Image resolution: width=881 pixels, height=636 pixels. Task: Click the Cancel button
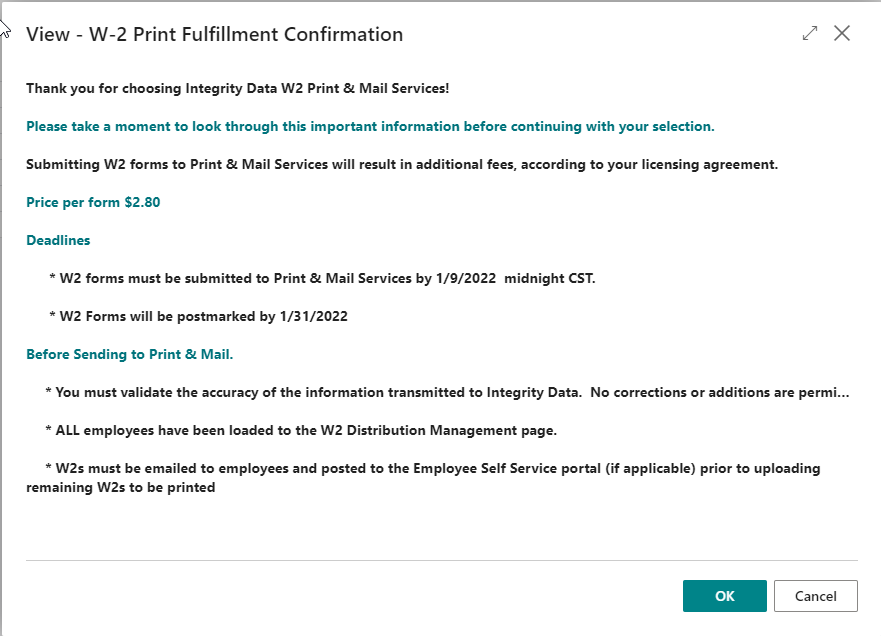(815, 596)
